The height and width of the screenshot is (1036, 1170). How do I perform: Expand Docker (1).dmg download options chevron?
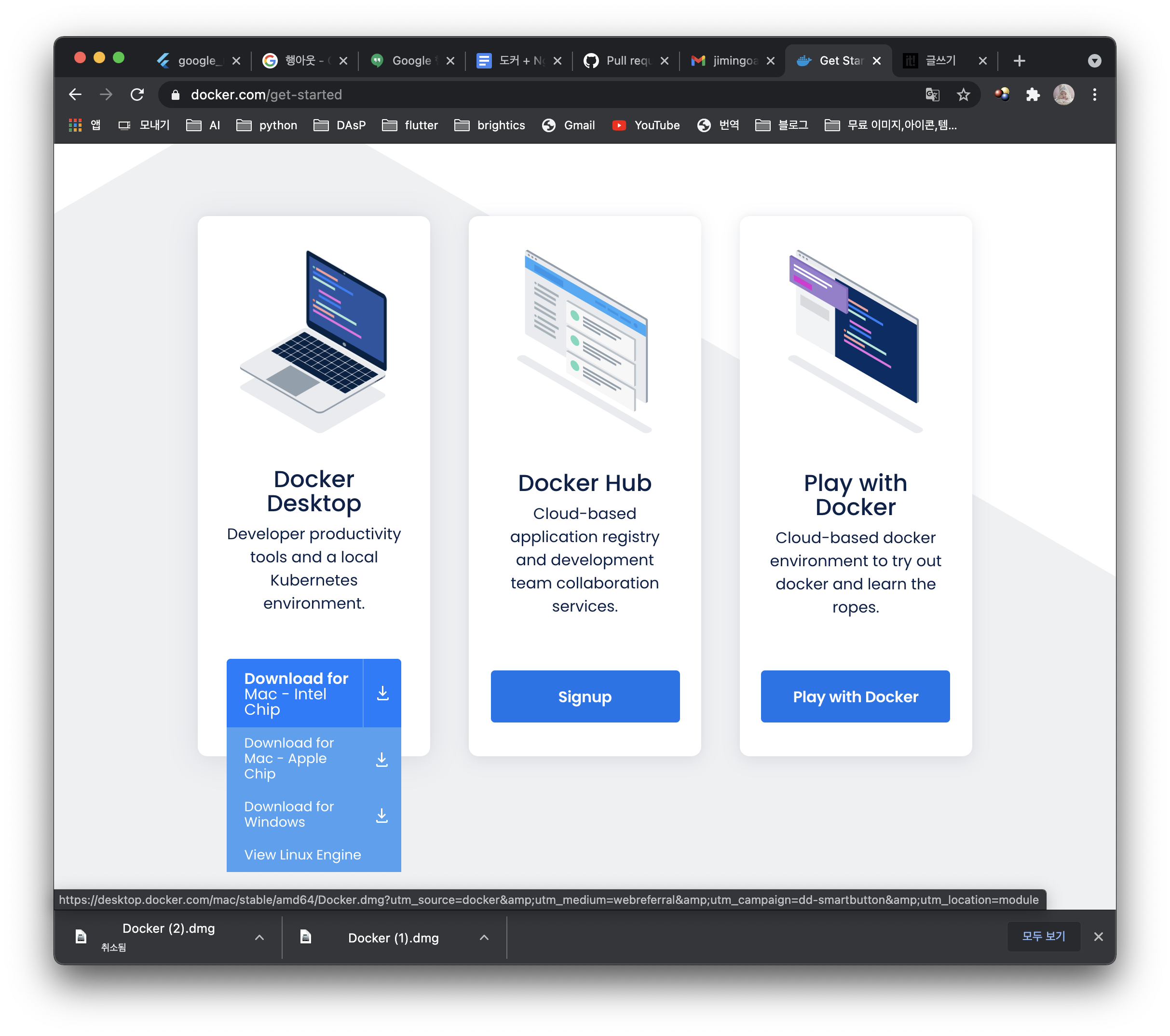coord(484,937)
